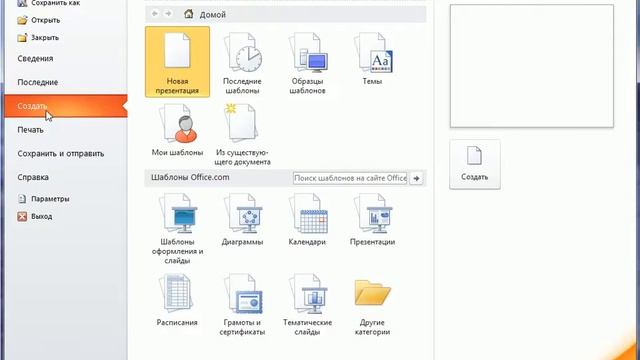The height and width of the screenshot is (360, 640).
Task: Click the blank presentation preview thumbnail
Action: (531, 66)
